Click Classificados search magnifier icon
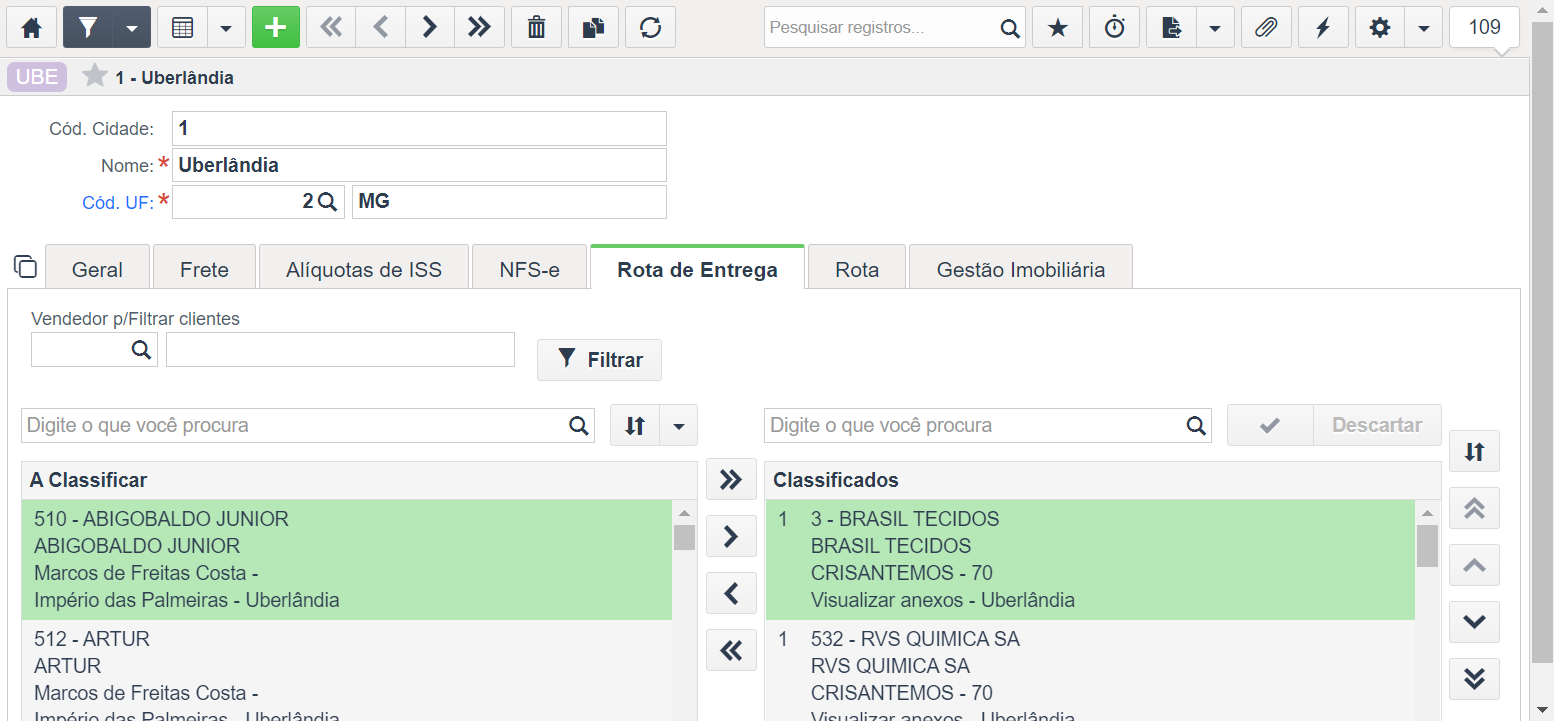This screenshot has height=721, width=1554. [x=1196, y=425]
